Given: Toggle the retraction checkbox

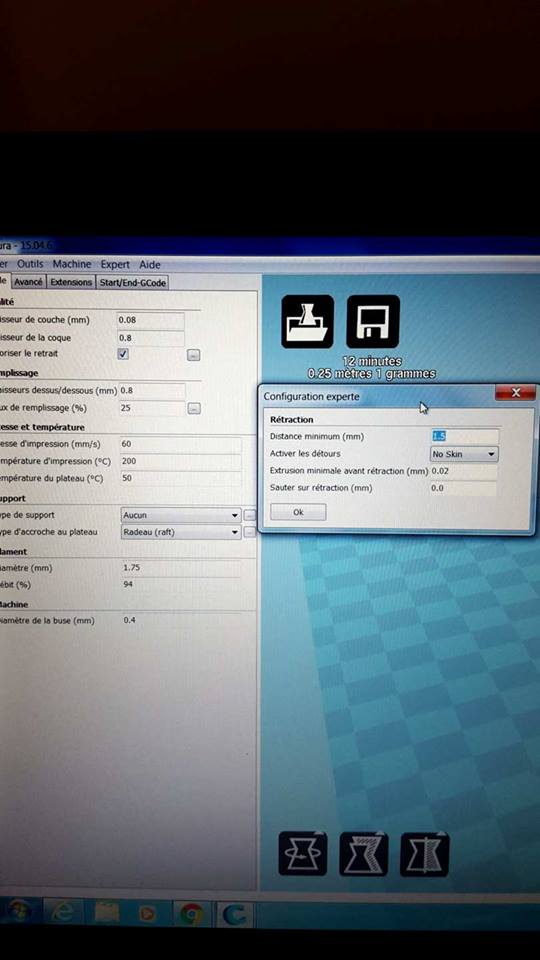Looking at the screenshot, I should coord(123,354).
